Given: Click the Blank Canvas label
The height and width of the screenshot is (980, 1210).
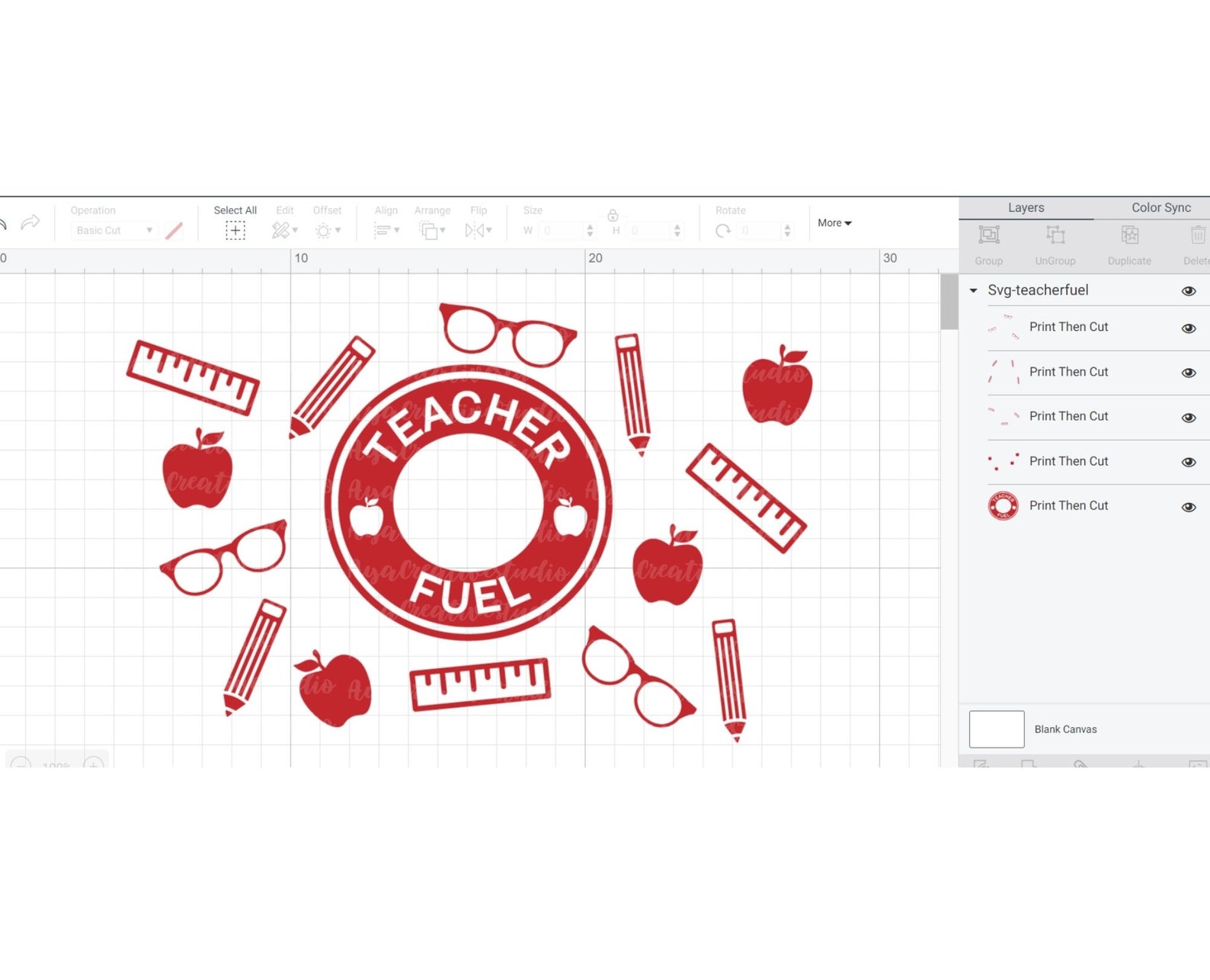Looking at the screenshot, I should (x=1065, y=729).
